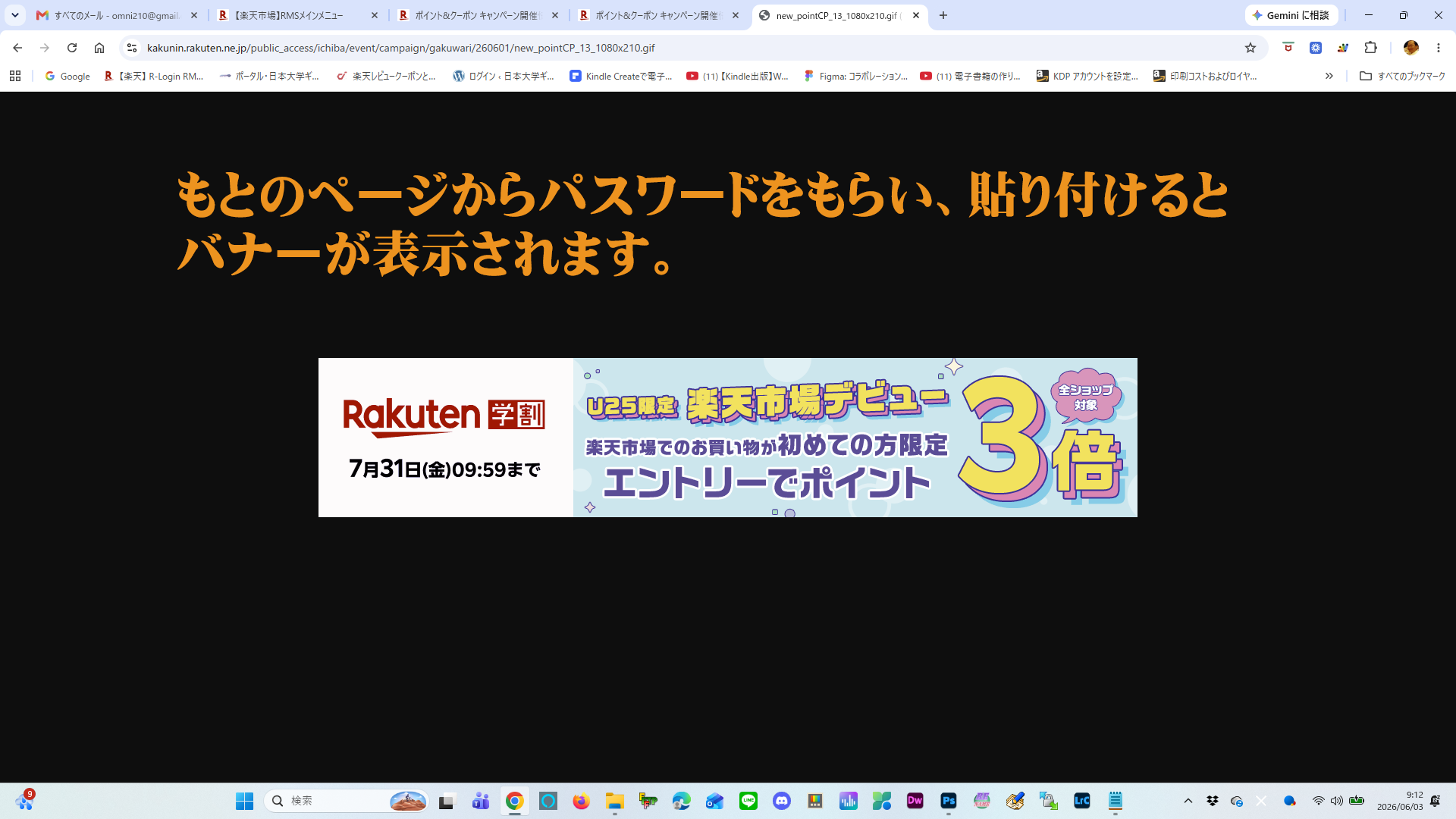Open the (11)【Kindle出版】W... YouTube bookmark

pos(738,76)
